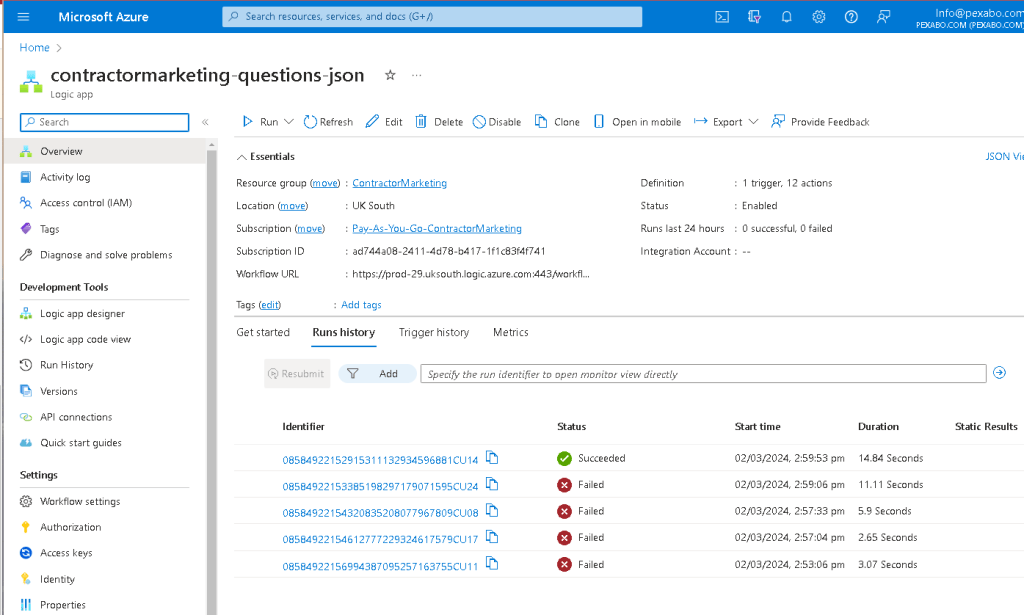Copy the identifier of run ending CU14
The height and width of the screenshot is (615, 1024).
tap(492, 458)
